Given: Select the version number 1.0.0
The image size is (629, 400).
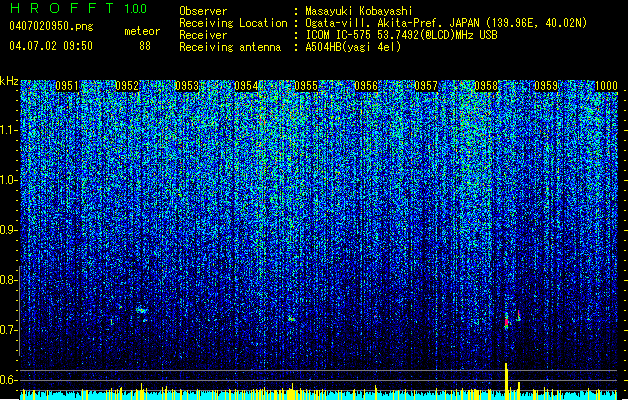Looking at the screenshot, I should pyautogui.click(x=136, y=9).
